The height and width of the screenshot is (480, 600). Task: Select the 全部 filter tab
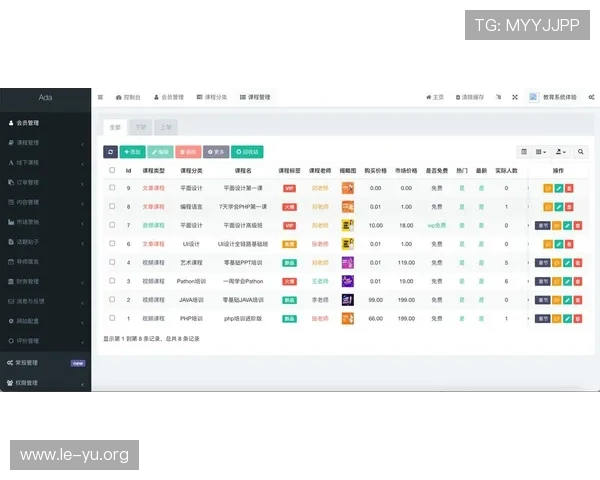click(x=115, y=127)
